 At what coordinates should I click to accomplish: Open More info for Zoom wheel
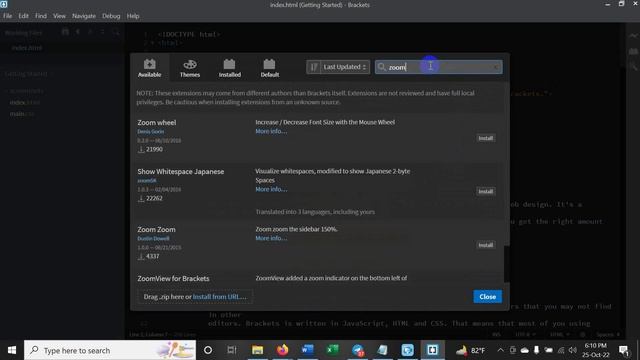[x=271, y=131]
